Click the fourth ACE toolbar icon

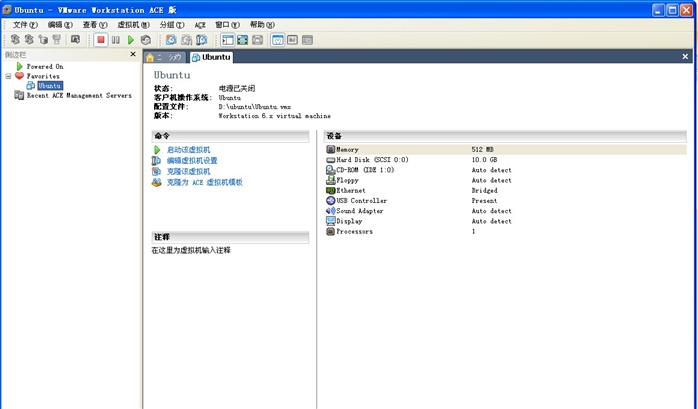[57, 40]
